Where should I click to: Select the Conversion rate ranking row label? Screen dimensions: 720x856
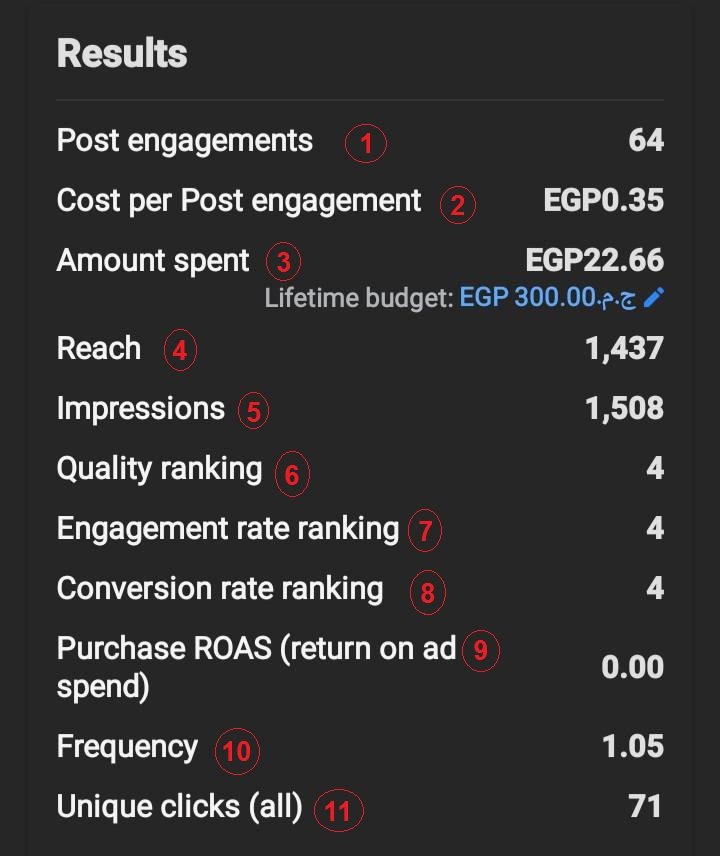(220, 589)
